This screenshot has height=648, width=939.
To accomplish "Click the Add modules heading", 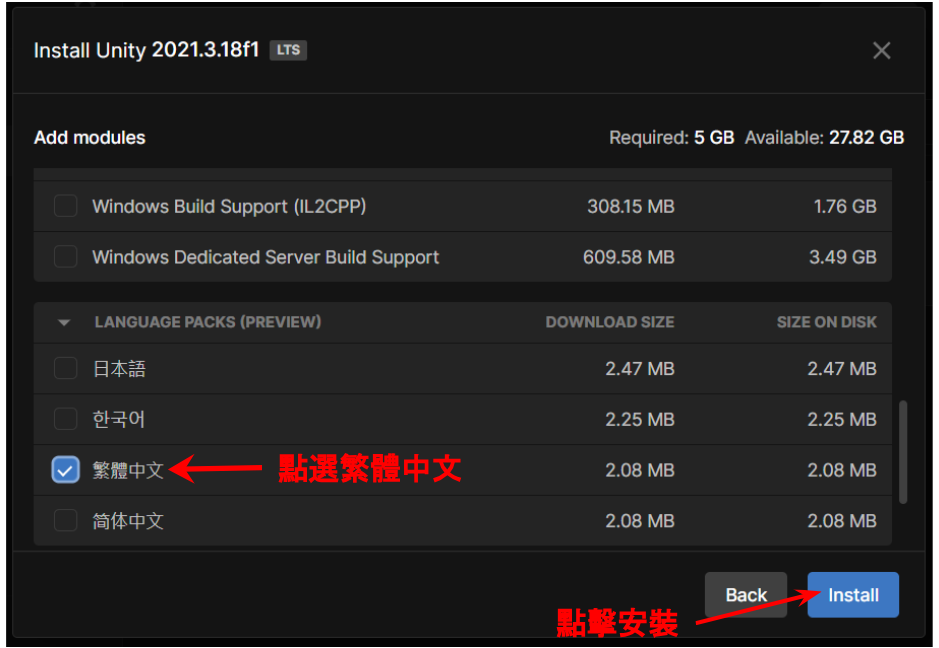I will pyautogui.click(x=89, y=138).
